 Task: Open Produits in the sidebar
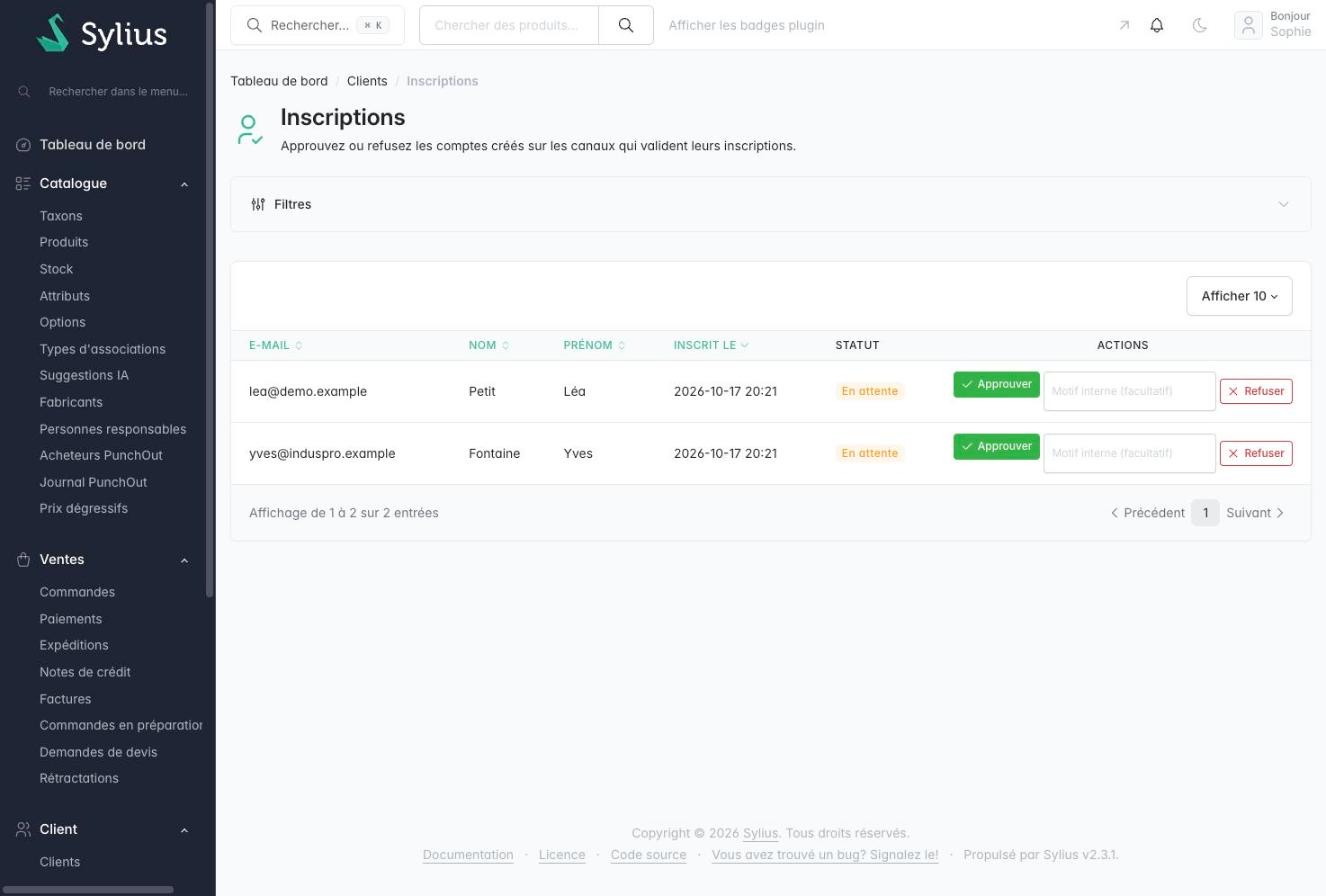(64, 242)
